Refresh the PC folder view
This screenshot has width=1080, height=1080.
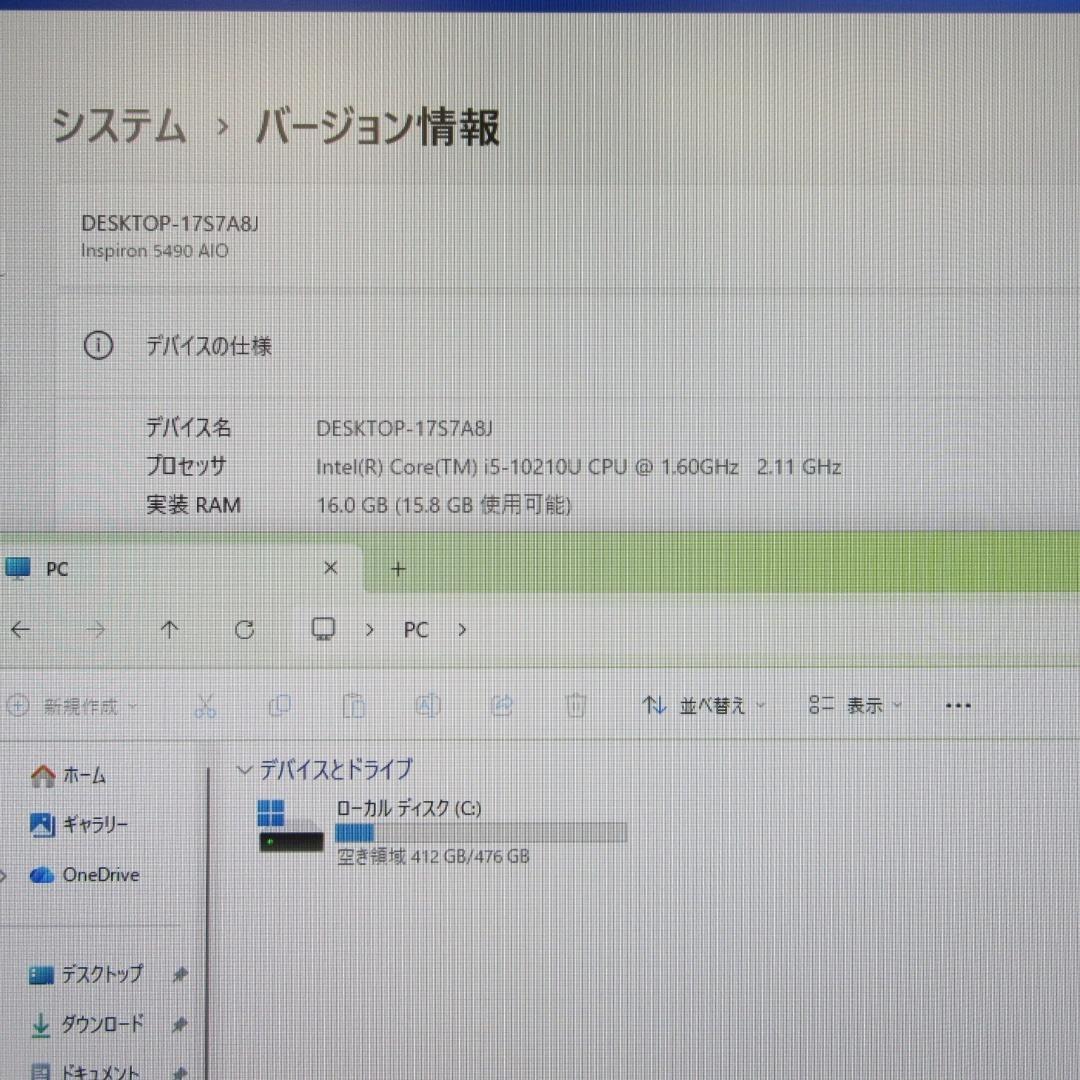click(x=245, y=629)
